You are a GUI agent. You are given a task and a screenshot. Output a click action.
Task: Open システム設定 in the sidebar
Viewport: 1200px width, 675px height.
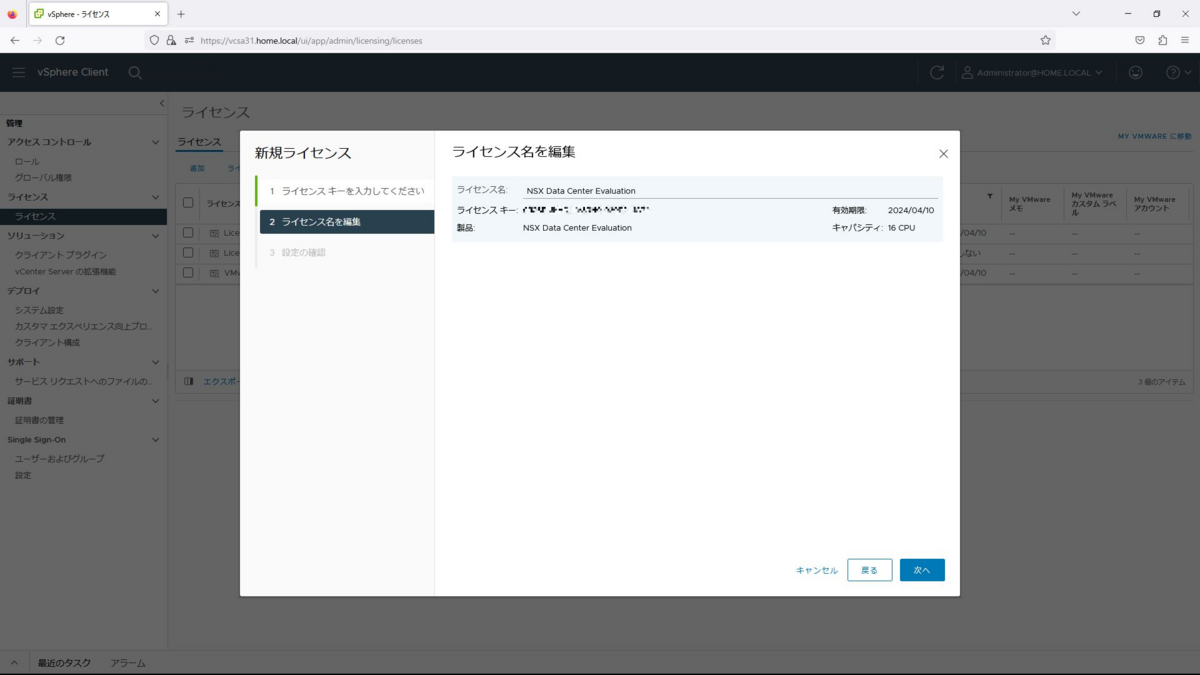[x=38, y=310]
